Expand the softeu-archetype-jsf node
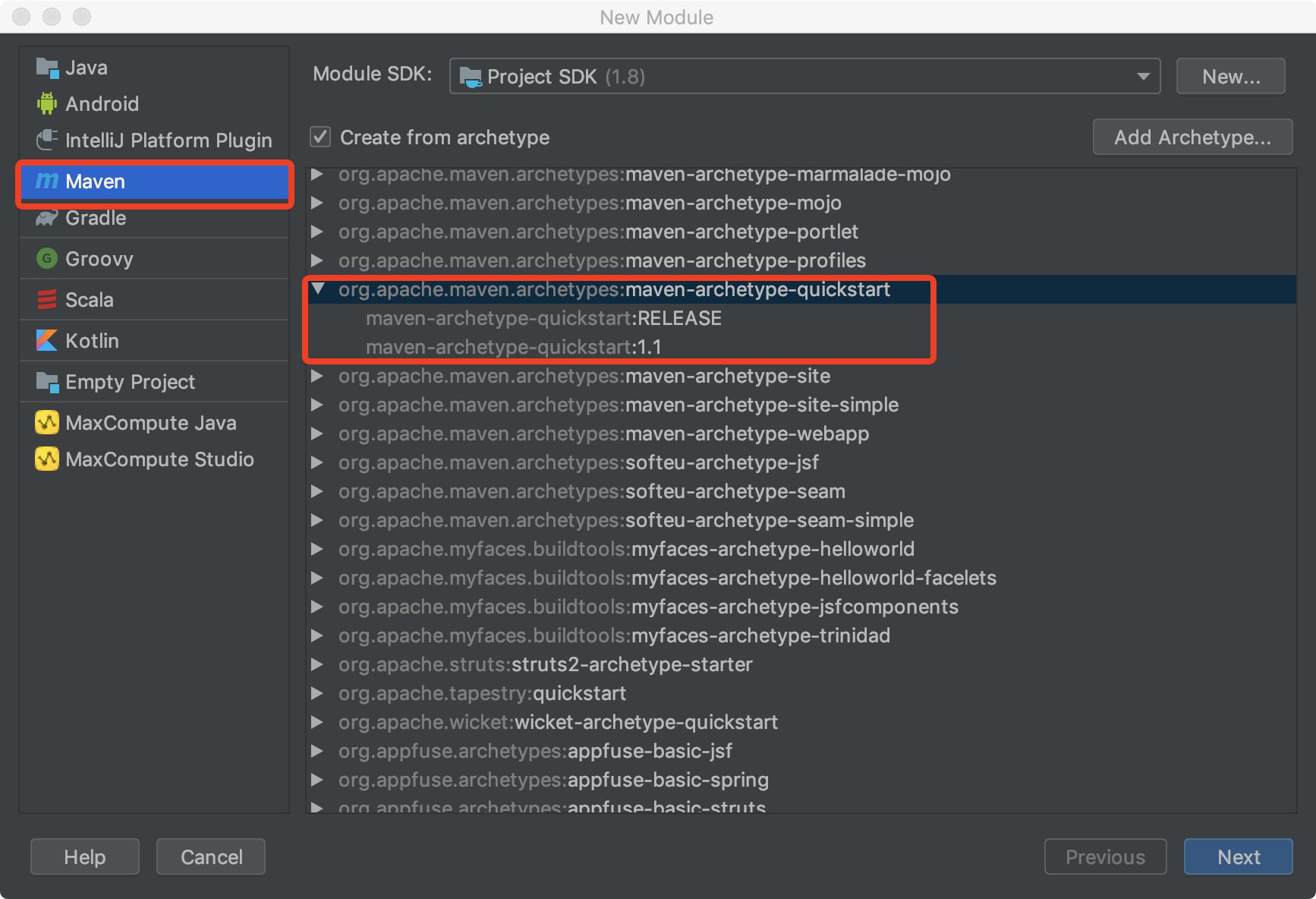The image size is (1316, 899). [x=317, y=462]
